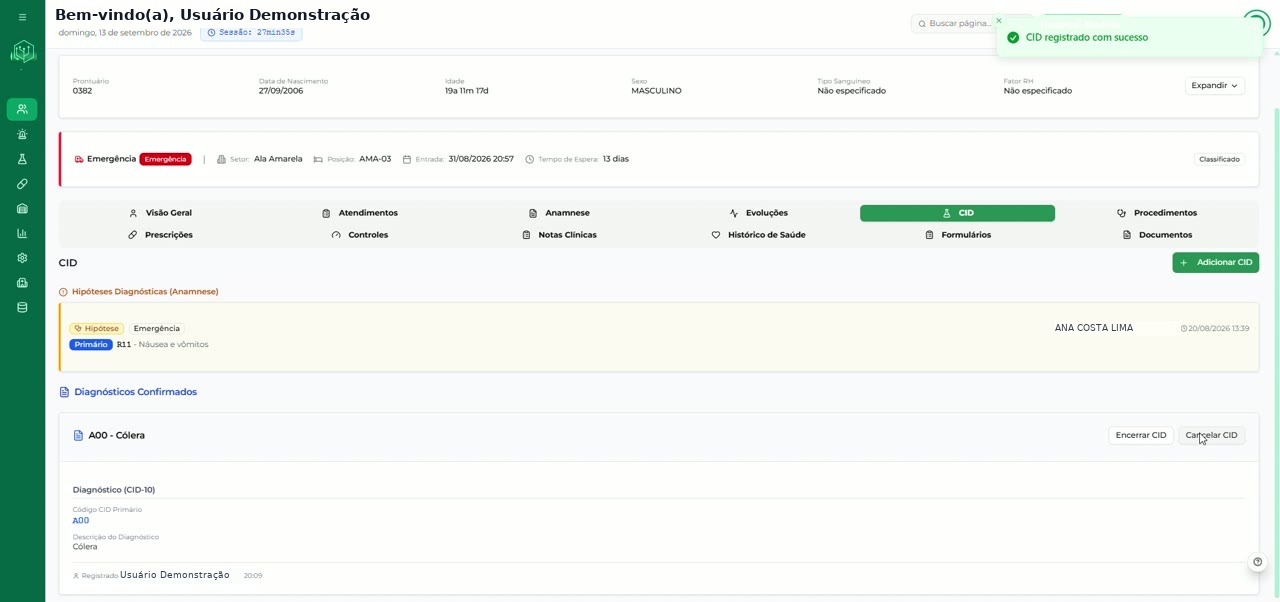
Task: Click the 20/08/2026 13:39 timestamp
Action: pos(1218,328)
